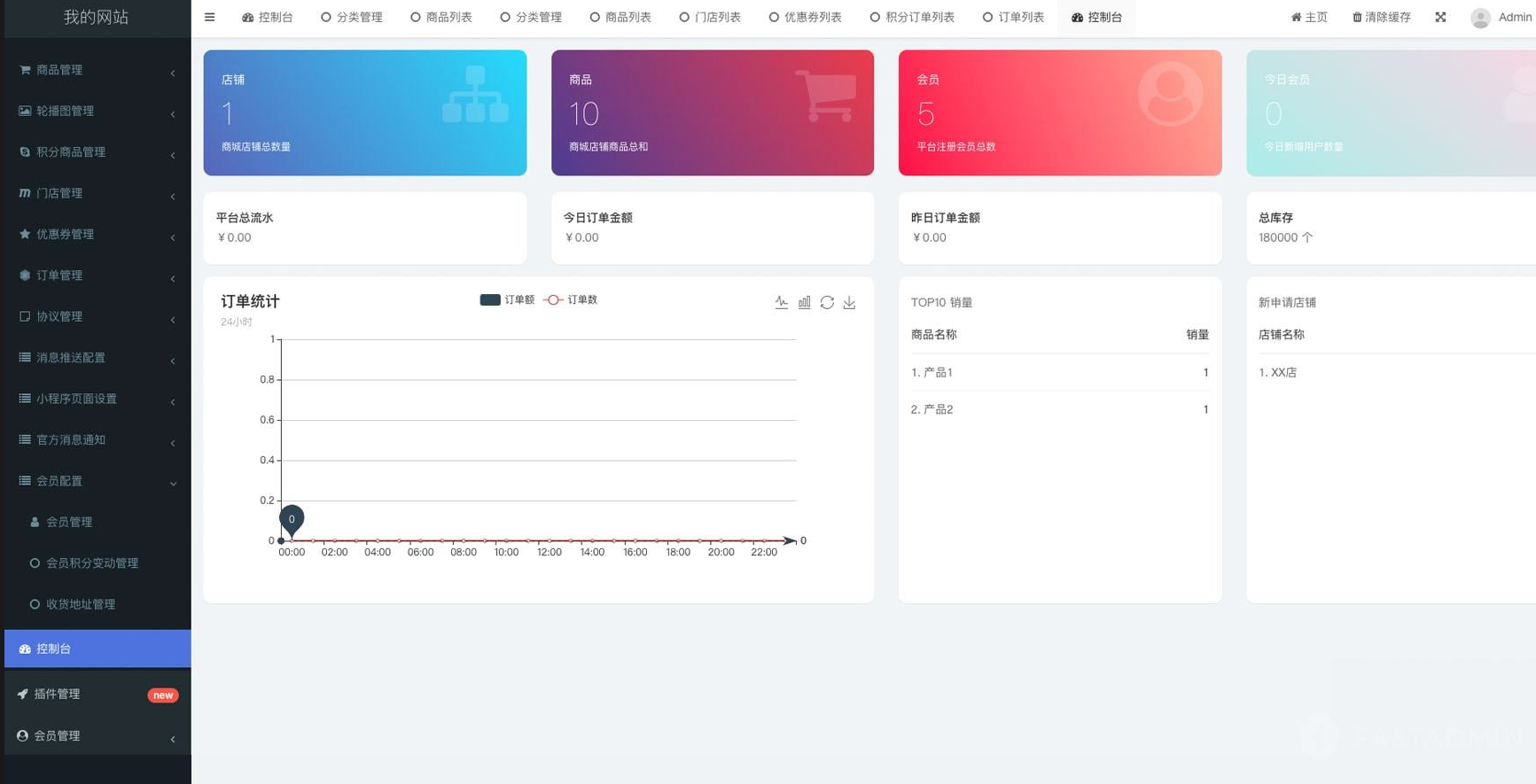Toggle fullscreen mode icon in header
This screenshot has height=784, width=1536.
[1440, 17]
